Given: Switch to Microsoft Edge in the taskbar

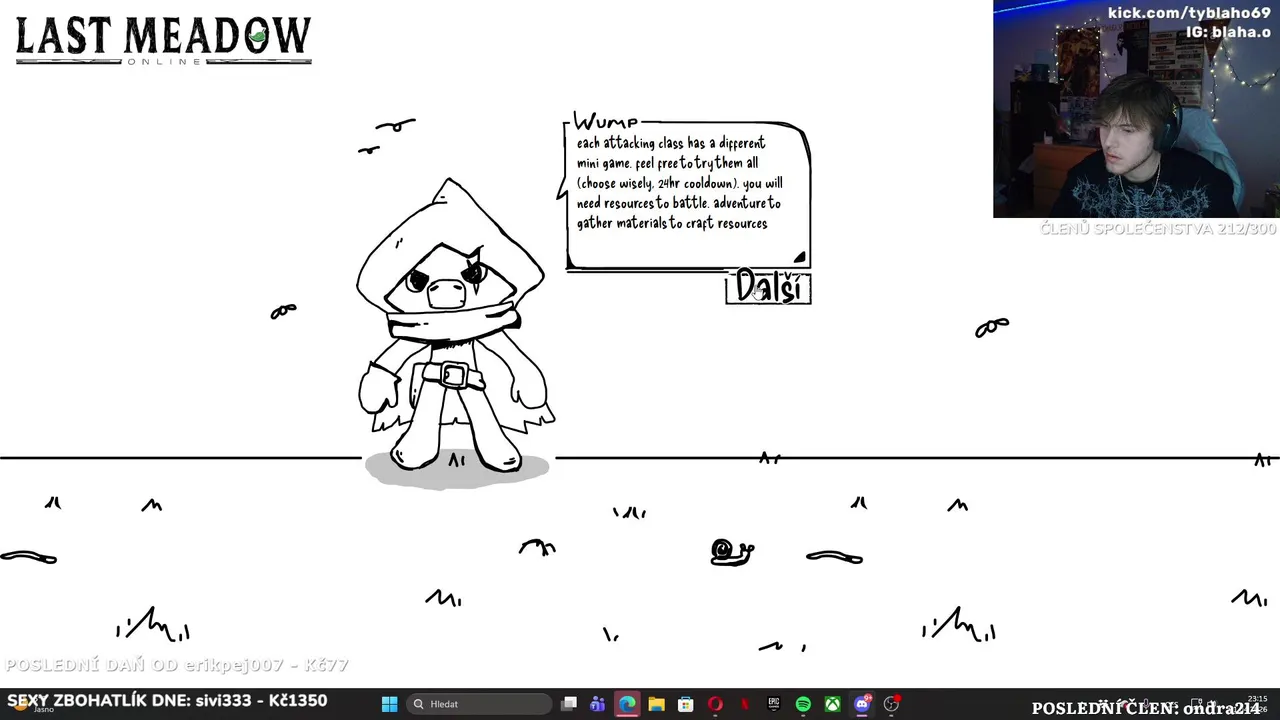Looking at the screenshot, I should [627, 704].
